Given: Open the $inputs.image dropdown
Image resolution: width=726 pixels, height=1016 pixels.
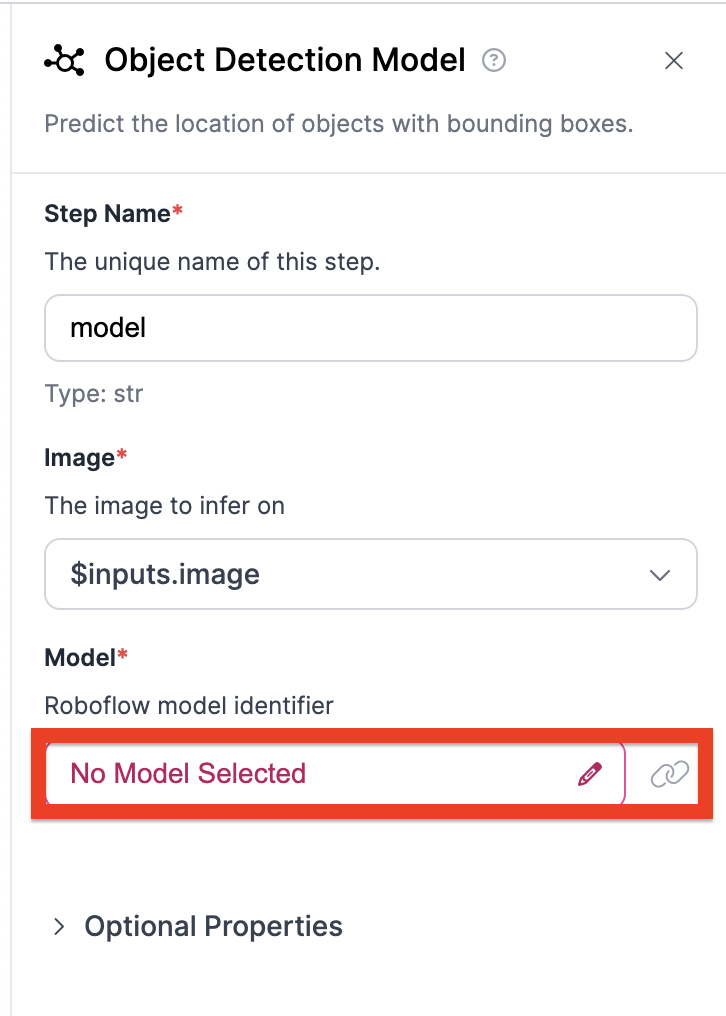Looking at the screenshot, I should pos(371,574).
